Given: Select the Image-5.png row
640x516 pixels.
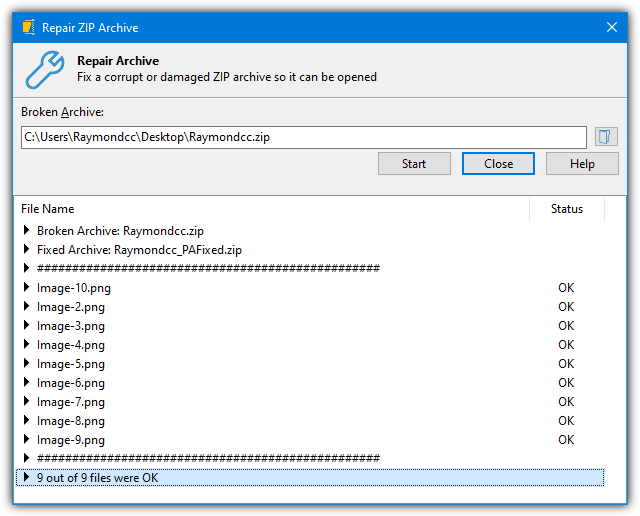Looking at the screenshot, I should (x=70, y=364).
